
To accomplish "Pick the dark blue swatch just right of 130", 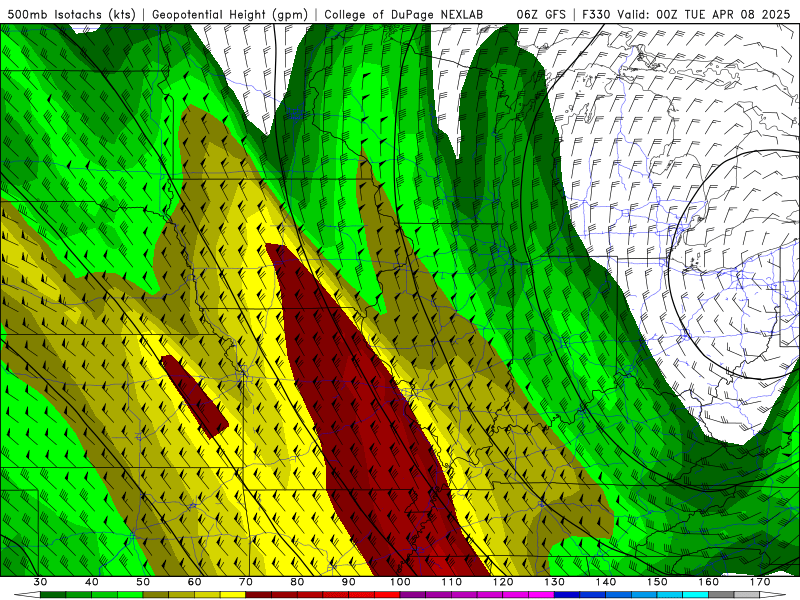I will click(x=567, y=596).
